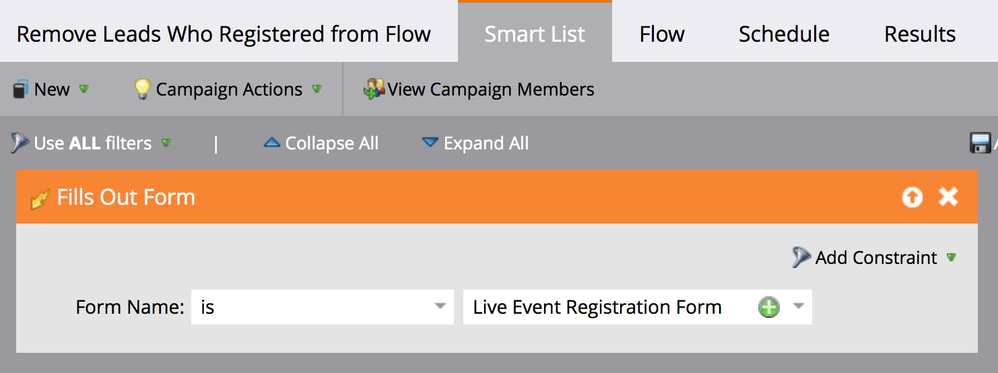Remove the Fills Out Form trigger
998x373 pixels.
(948, 197)
